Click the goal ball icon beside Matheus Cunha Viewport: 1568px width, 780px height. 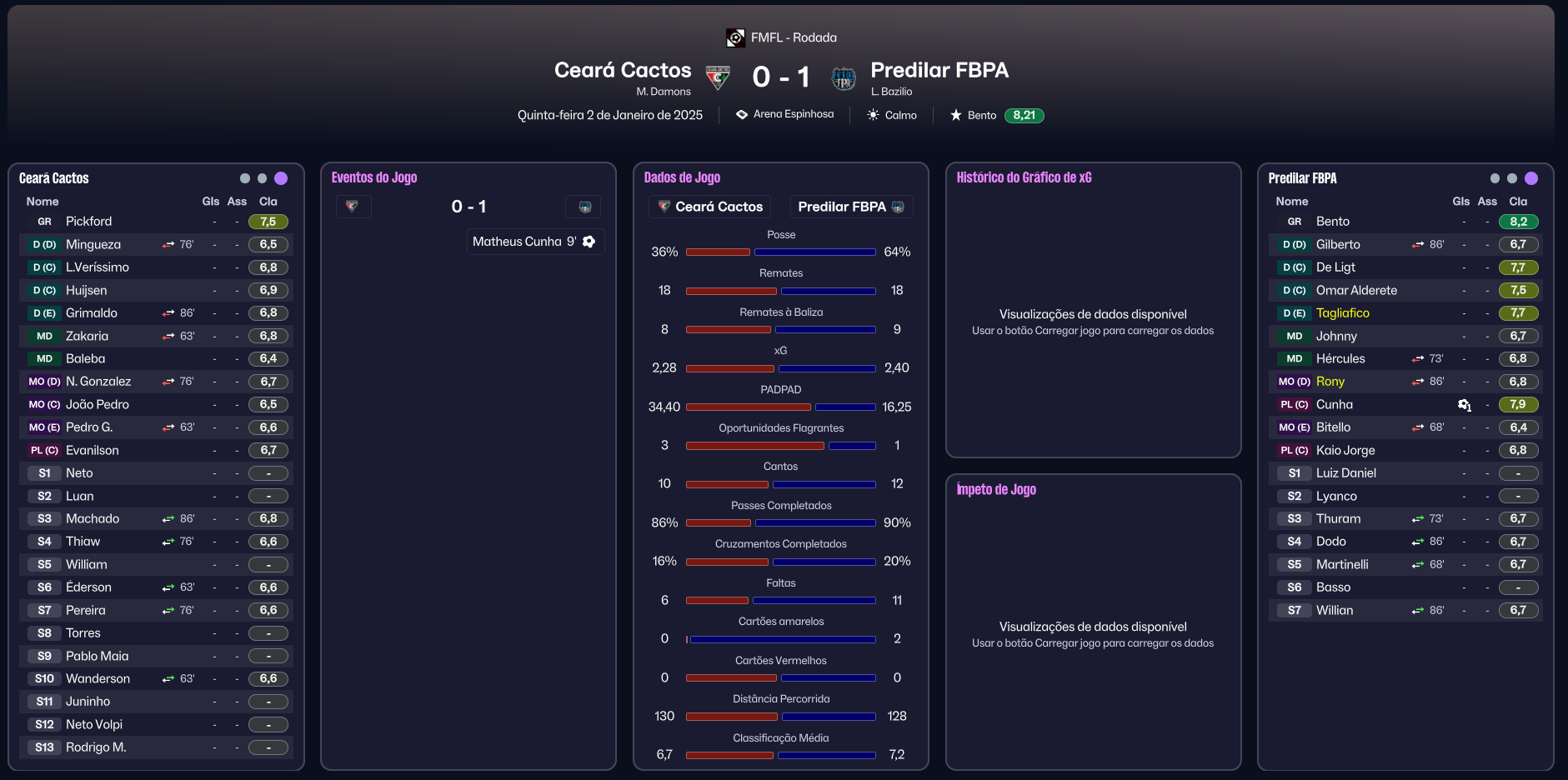(x=589, y=242)
